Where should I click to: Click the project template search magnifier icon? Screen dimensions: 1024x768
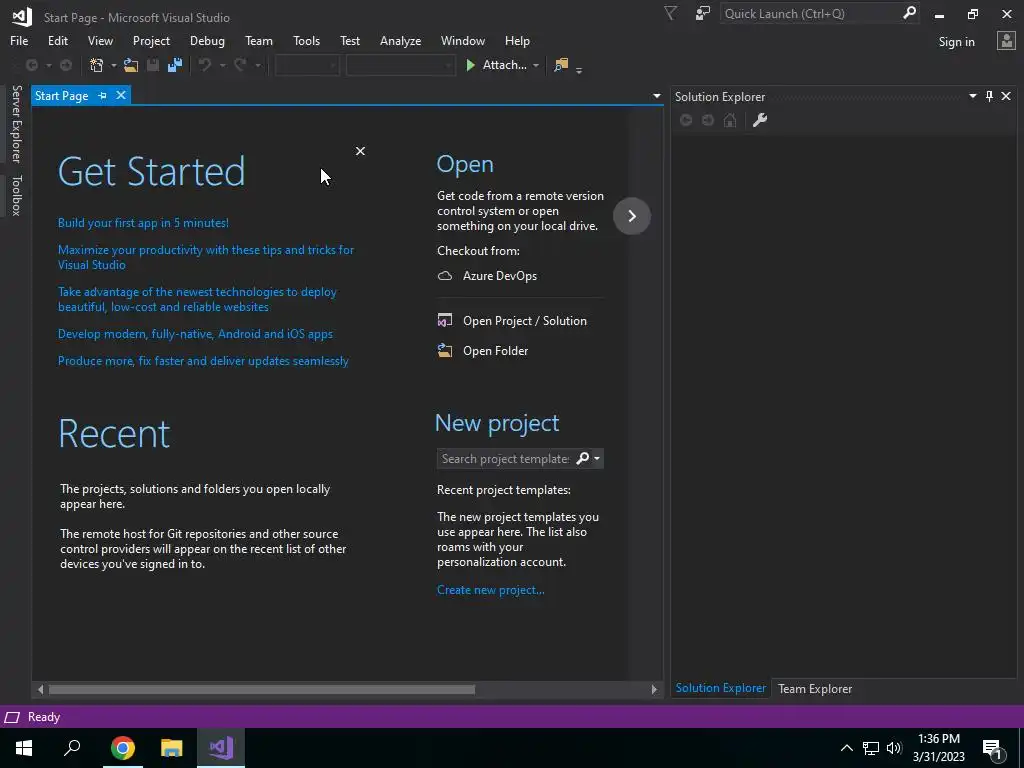(583, 458)
